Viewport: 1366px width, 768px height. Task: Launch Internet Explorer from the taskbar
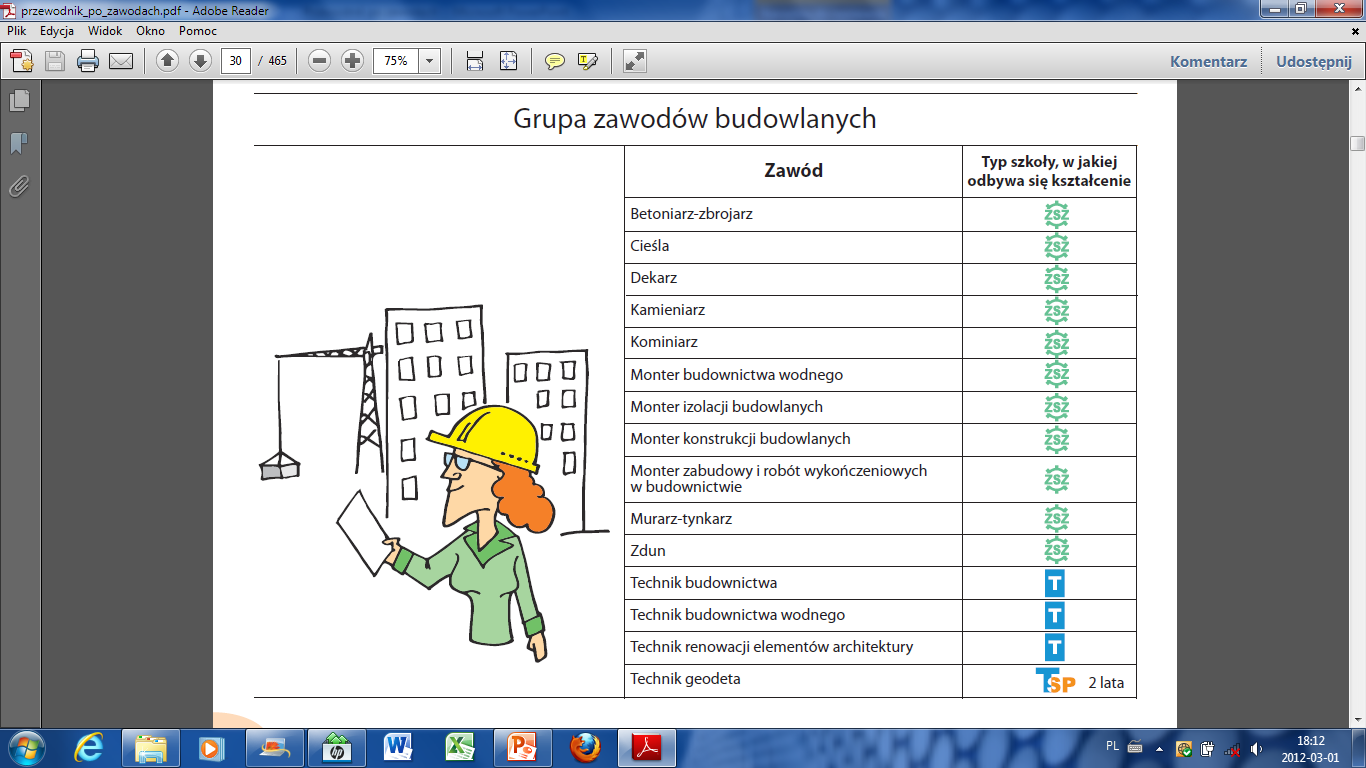pyautogui.click(x=89, y=747)
